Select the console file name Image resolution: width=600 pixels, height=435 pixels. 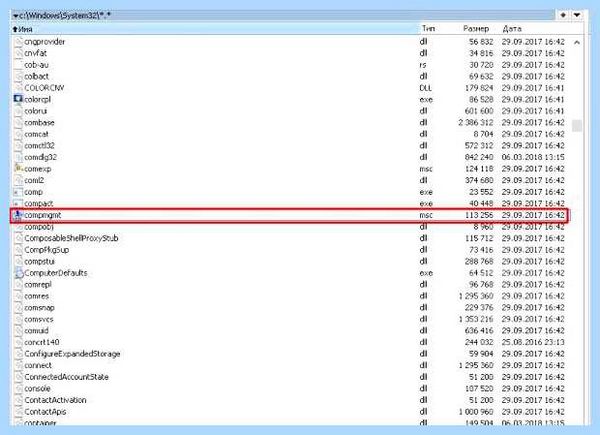pos(38,388)
